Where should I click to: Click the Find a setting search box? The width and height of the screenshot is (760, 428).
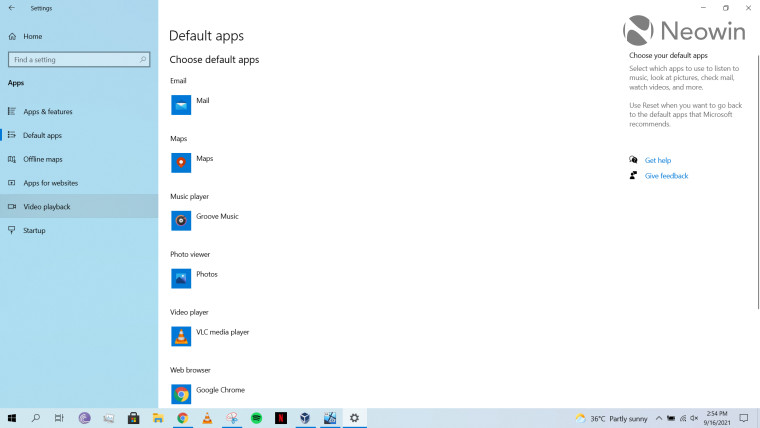[x=79, y=60]
